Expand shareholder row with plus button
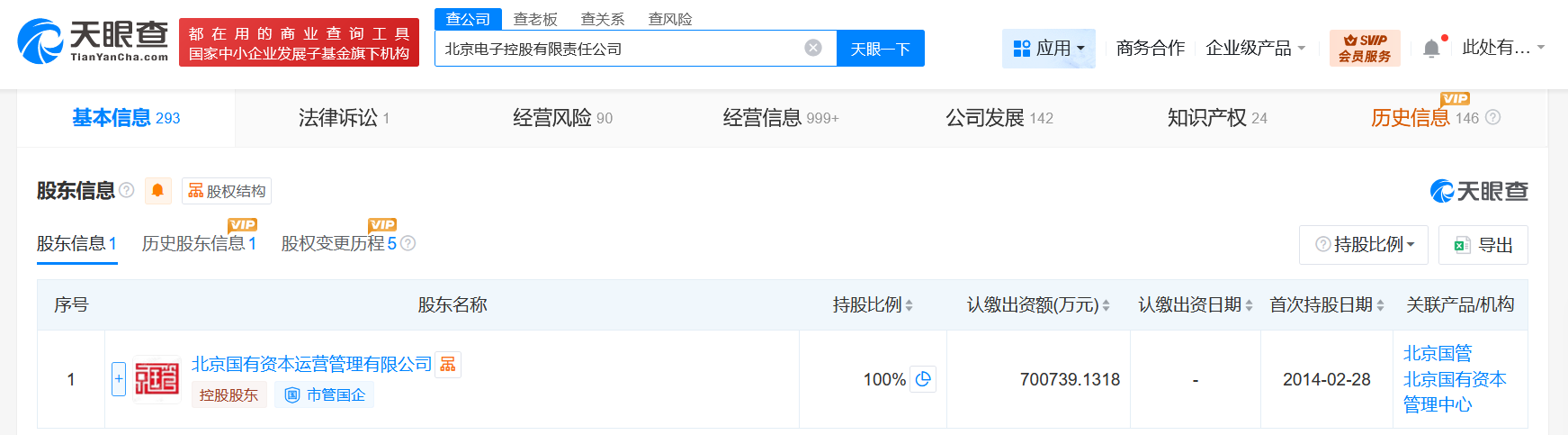The image size is (1568, 435). pyautogui.click(x=119, y=379)
